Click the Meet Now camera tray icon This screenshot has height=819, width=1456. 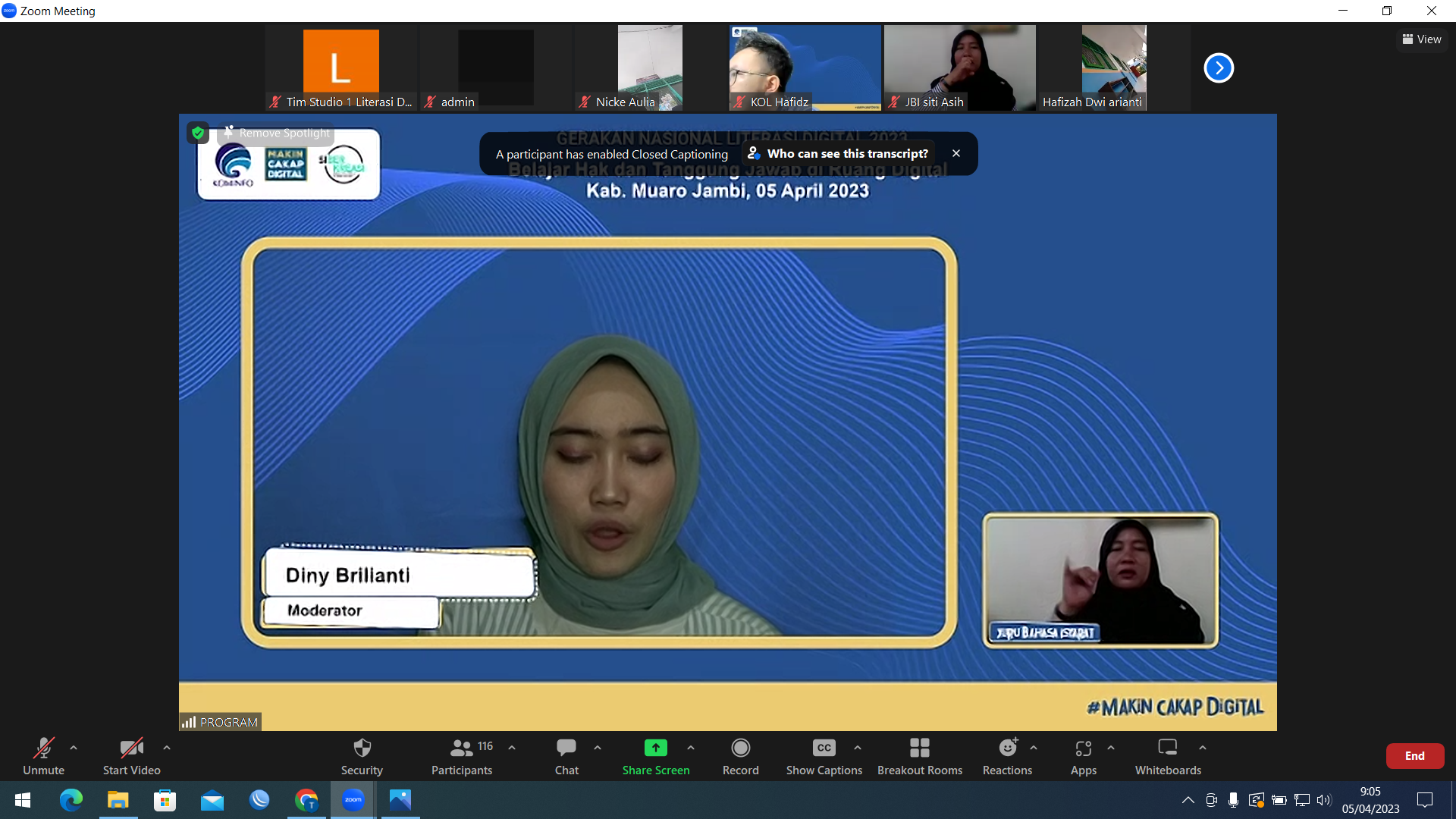click(x=1211, y=800)
